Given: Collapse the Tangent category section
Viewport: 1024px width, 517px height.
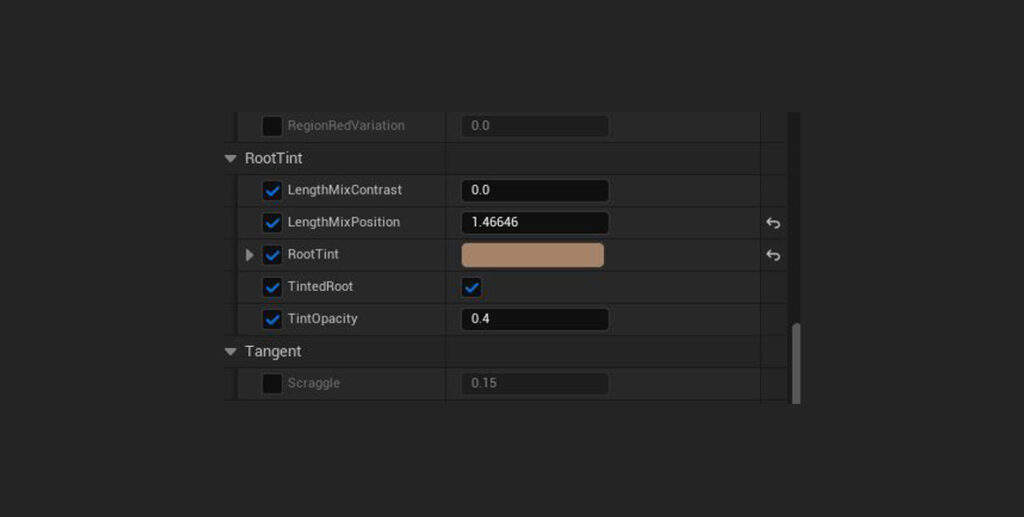Looking at the screenshot, I should pyautogui.click(x=231, y=352).
